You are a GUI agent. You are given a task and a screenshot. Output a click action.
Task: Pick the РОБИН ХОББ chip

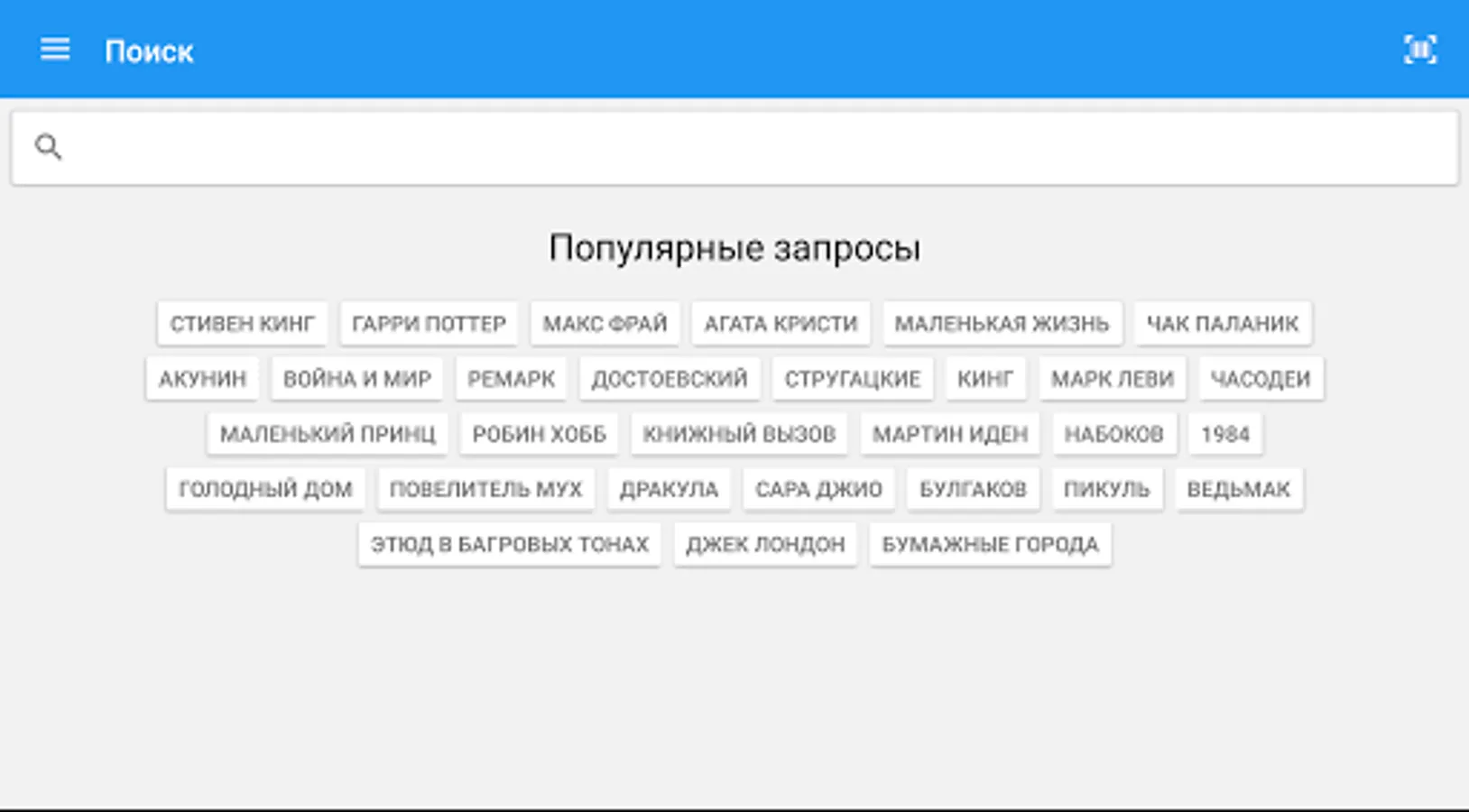(539, 434)
